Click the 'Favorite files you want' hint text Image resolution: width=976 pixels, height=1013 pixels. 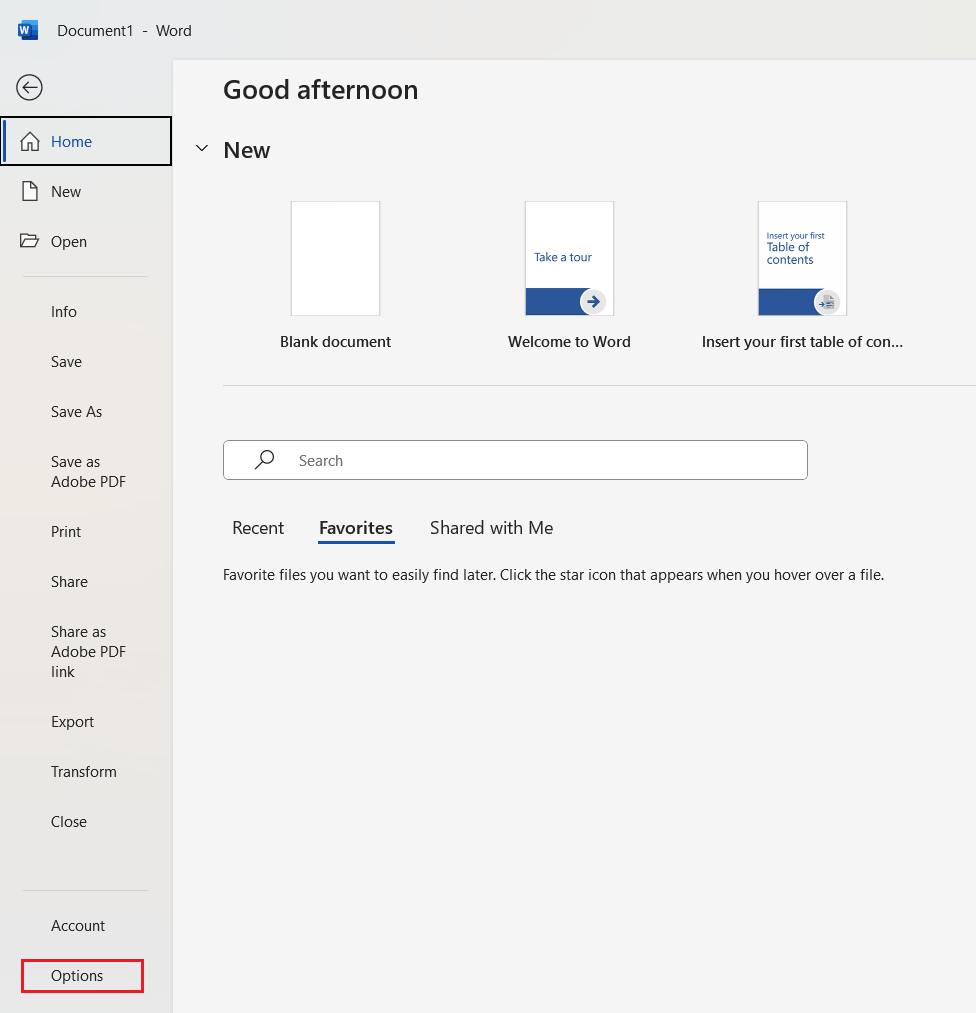[x=554, y=575]
